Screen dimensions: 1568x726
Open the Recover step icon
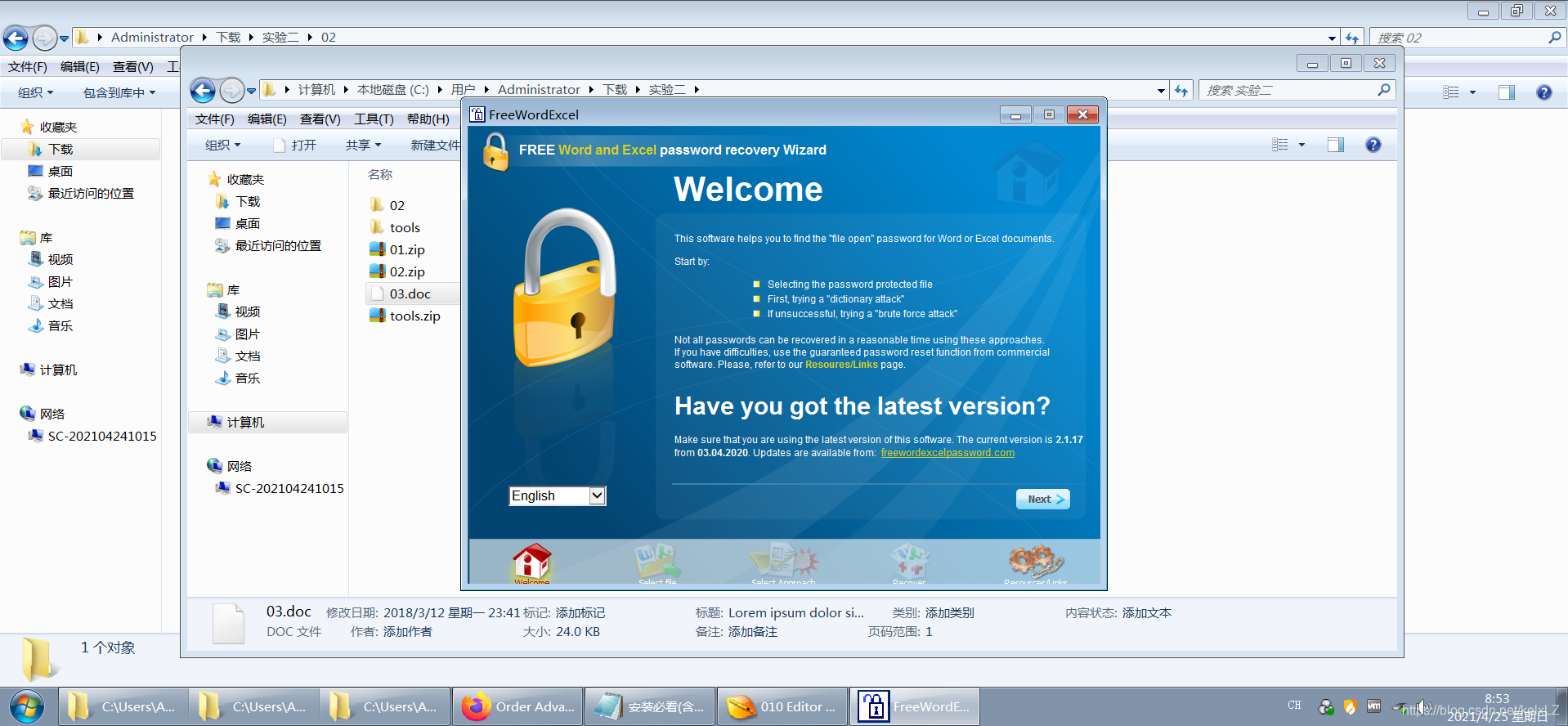(x=909, y=562)
